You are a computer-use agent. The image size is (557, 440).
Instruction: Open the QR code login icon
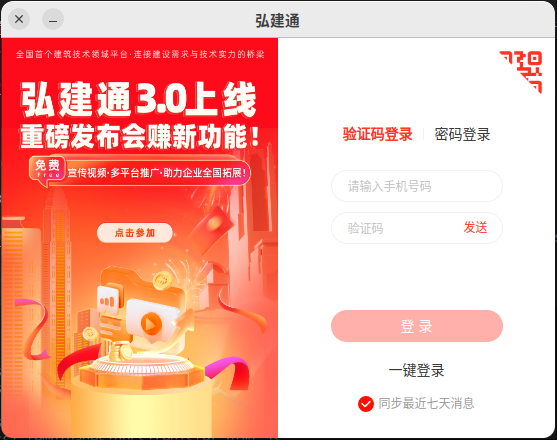pyautogui.click(x=521, y=72)
